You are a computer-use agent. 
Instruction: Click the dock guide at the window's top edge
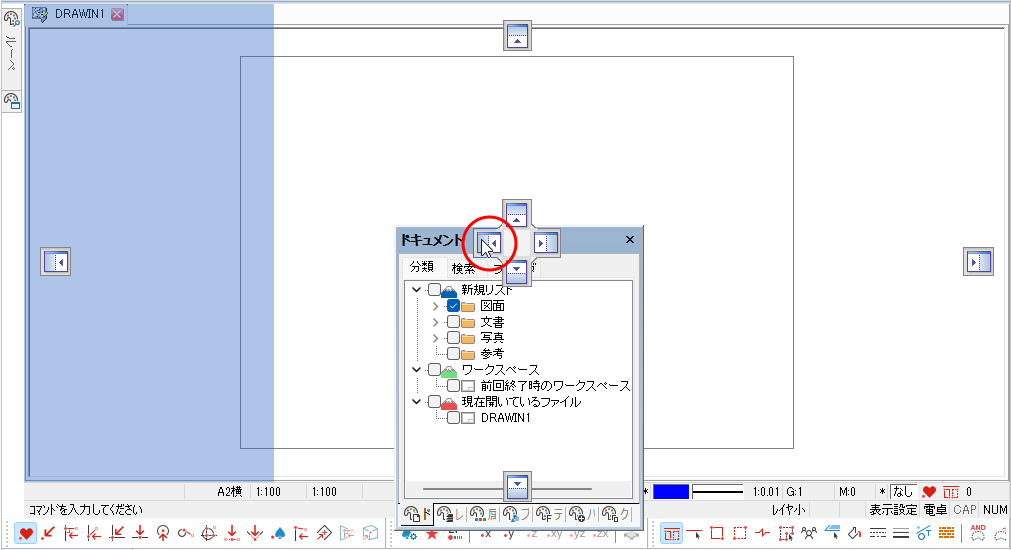[x=517, y=35]
